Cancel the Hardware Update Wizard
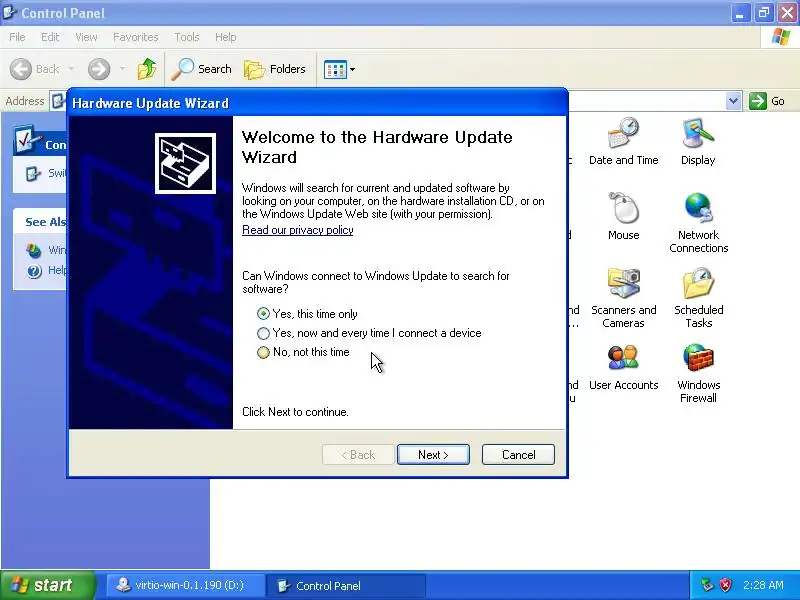Image resolution: width=800 pixels, height=600 pixels. pyautogui.click(x=518, y=455)
